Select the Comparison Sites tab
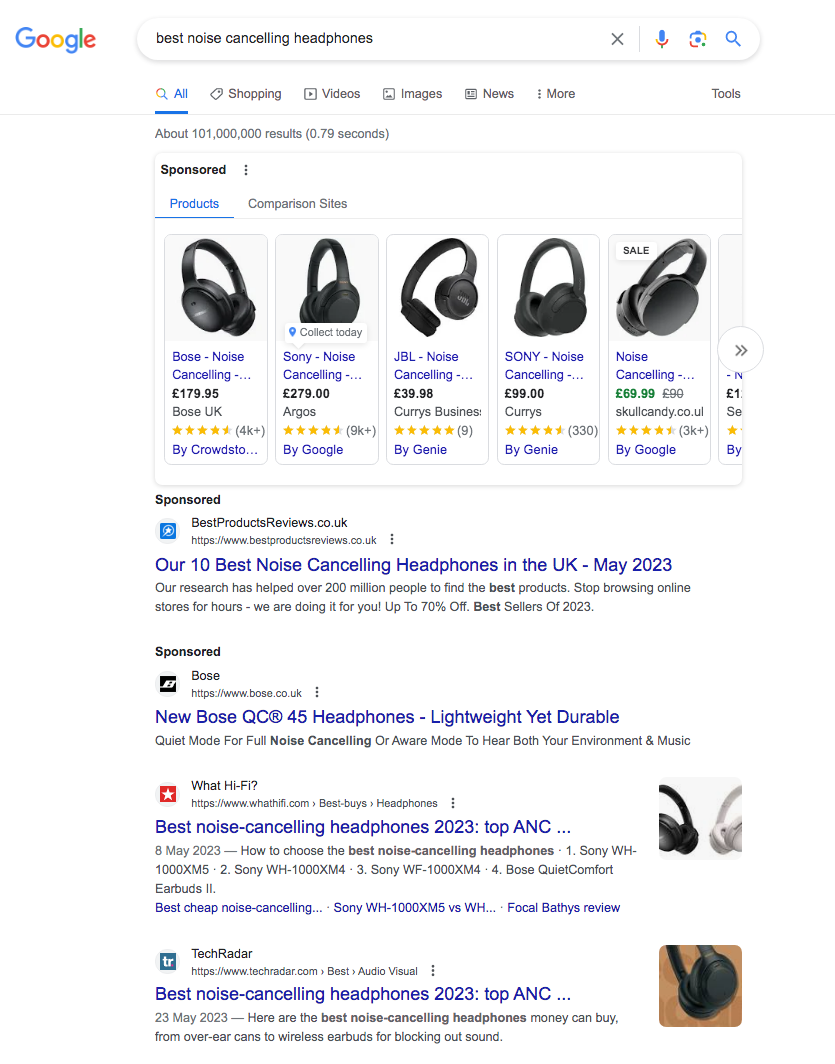835x1064 pixels. tap(297, 204)
